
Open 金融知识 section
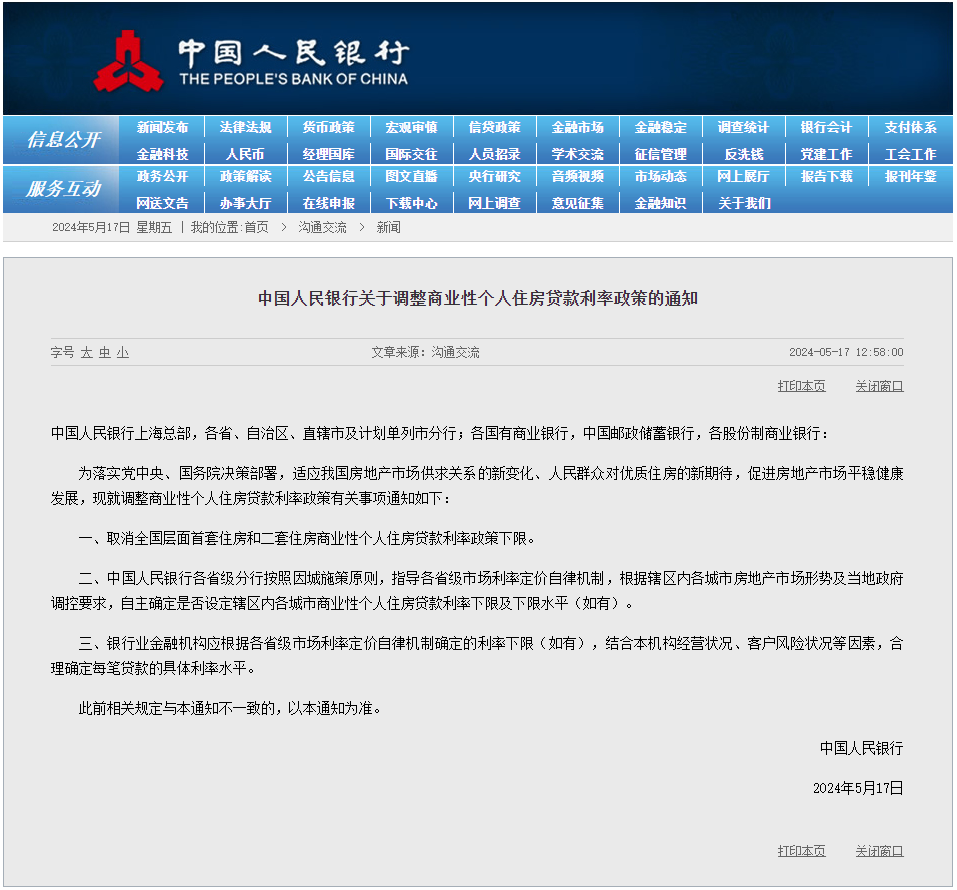[660, 203]
